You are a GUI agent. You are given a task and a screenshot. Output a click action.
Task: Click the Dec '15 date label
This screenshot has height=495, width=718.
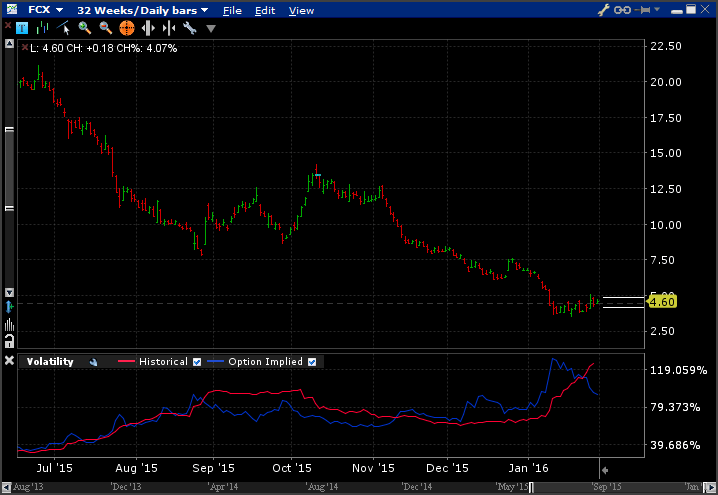tap(447, 468)
